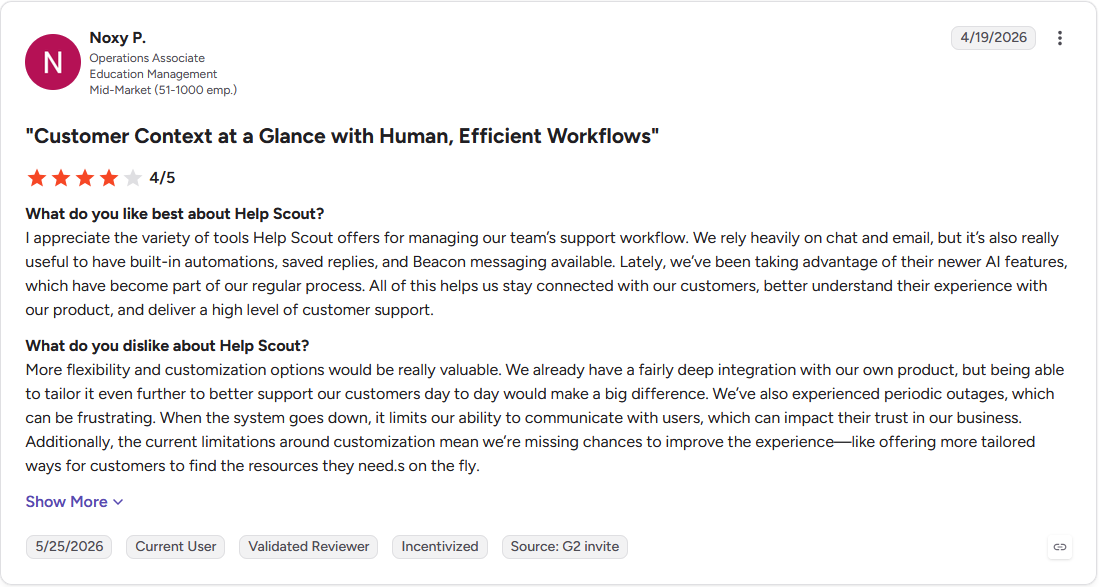Click the Current User tag
This screenshot has height=587, width=1099.
tap(175, 546)
